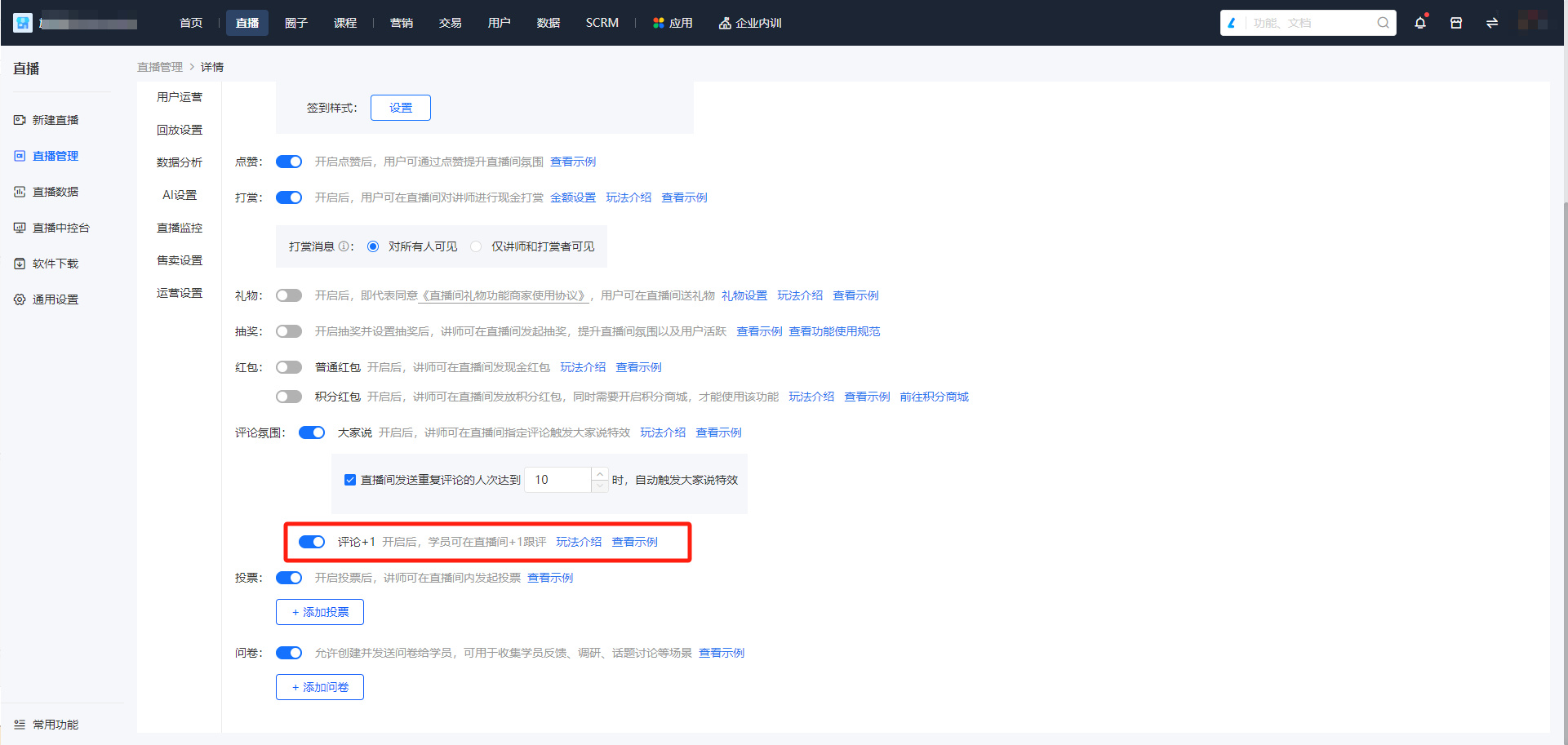Click the app logo in the top bar

[x=23, y=23]
